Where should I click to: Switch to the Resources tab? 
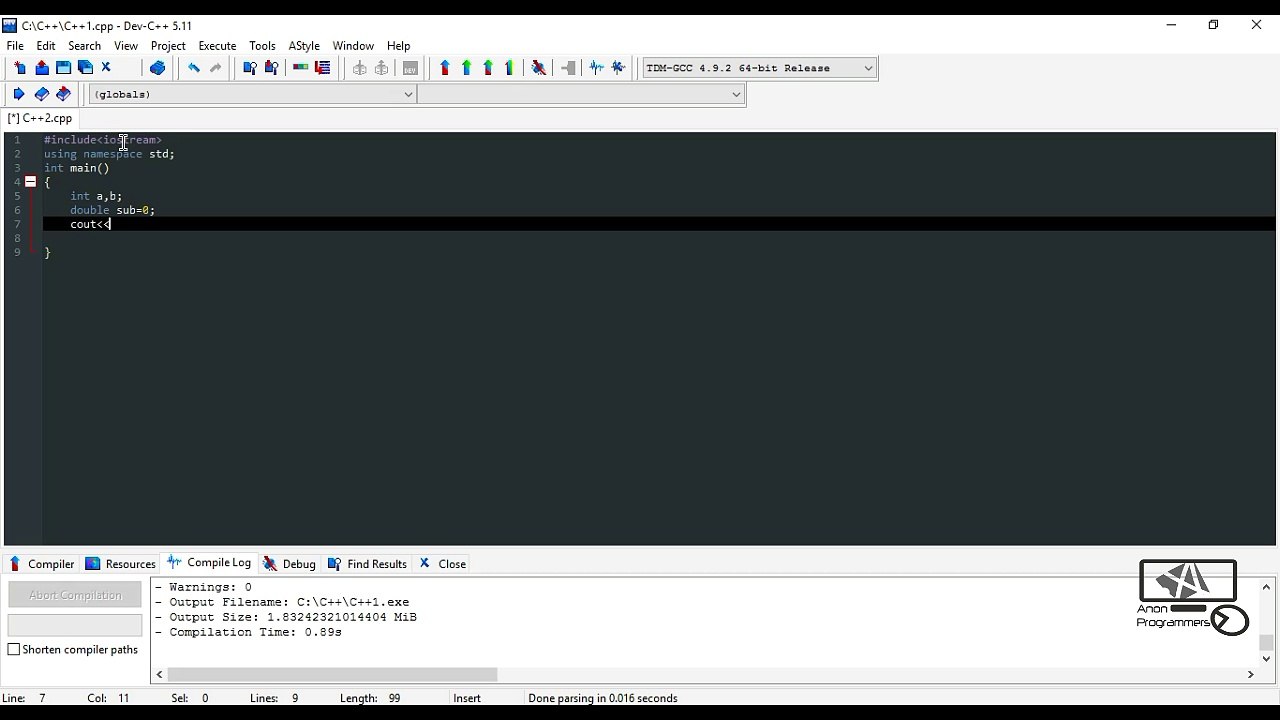click(x=121, y=564)
